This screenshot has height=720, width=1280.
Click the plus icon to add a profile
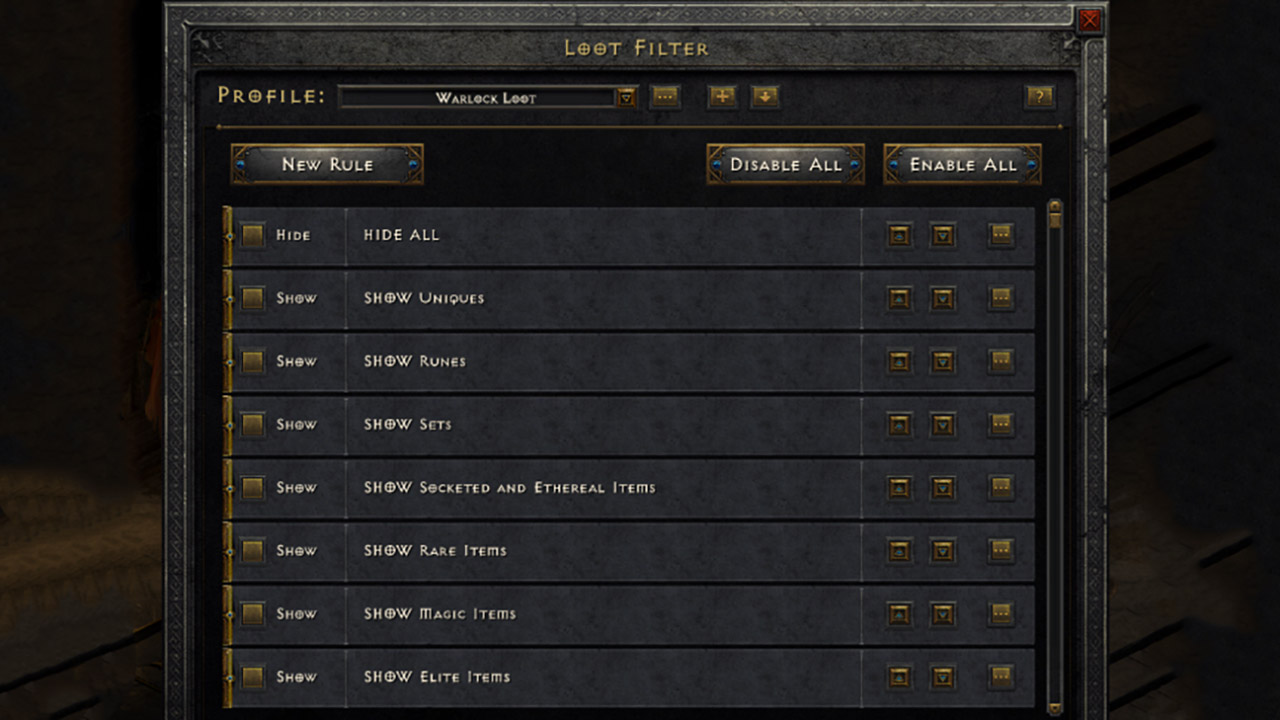[x=722, y=97]
